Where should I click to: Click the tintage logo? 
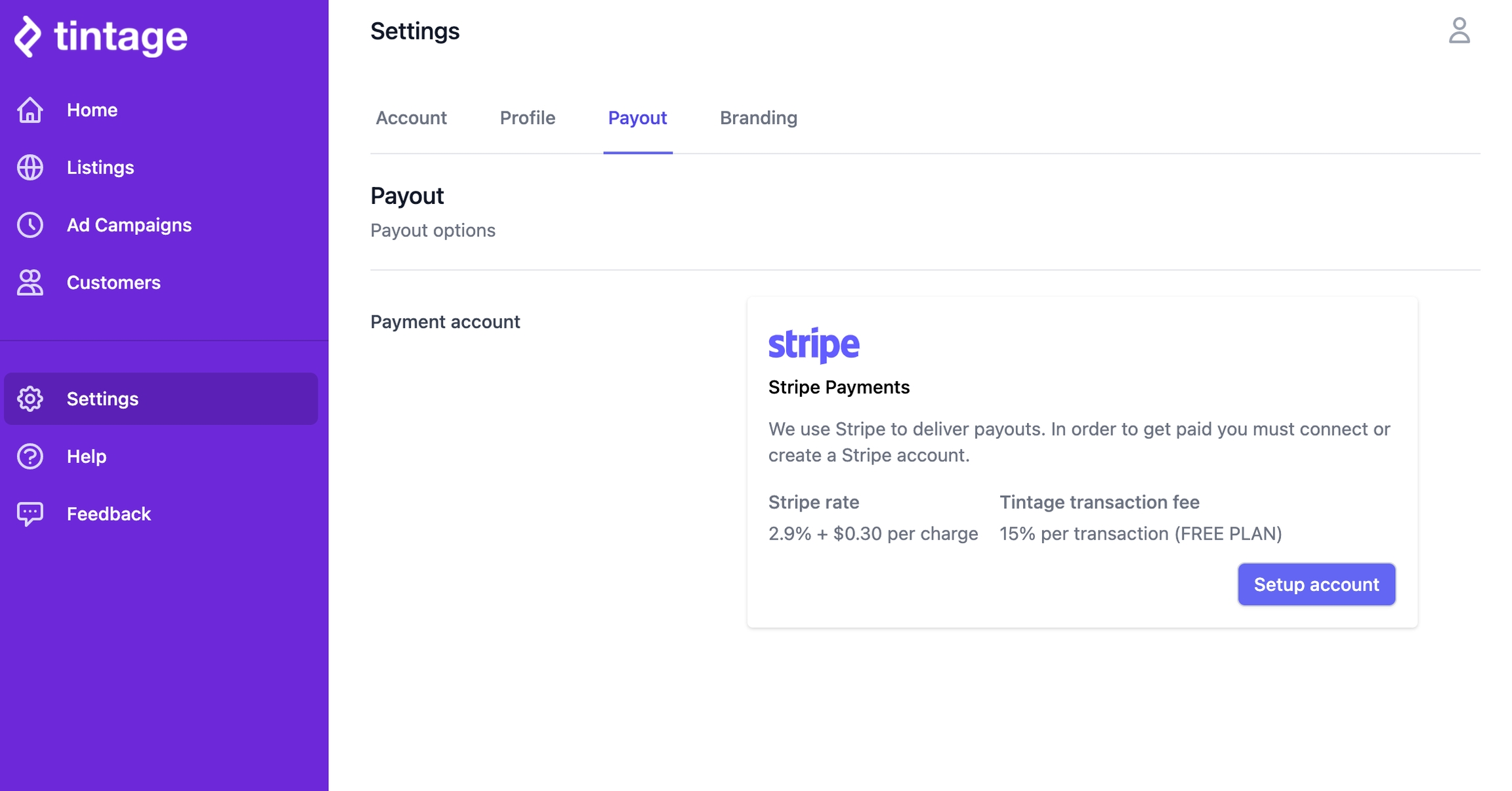[x=102, y=37]
